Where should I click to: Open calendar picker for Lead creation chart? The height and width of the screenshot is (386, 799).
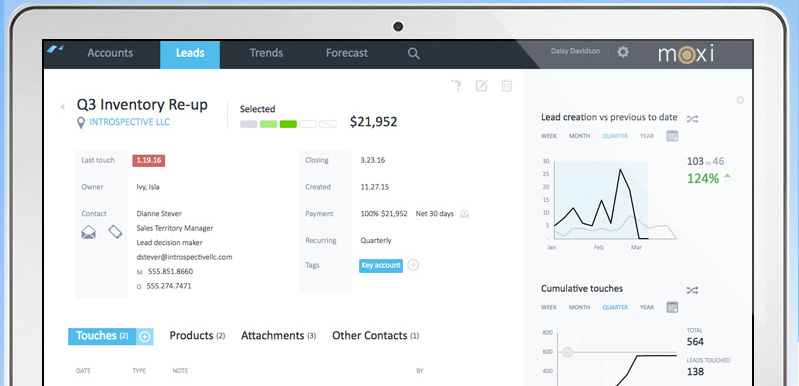[672, 135]
